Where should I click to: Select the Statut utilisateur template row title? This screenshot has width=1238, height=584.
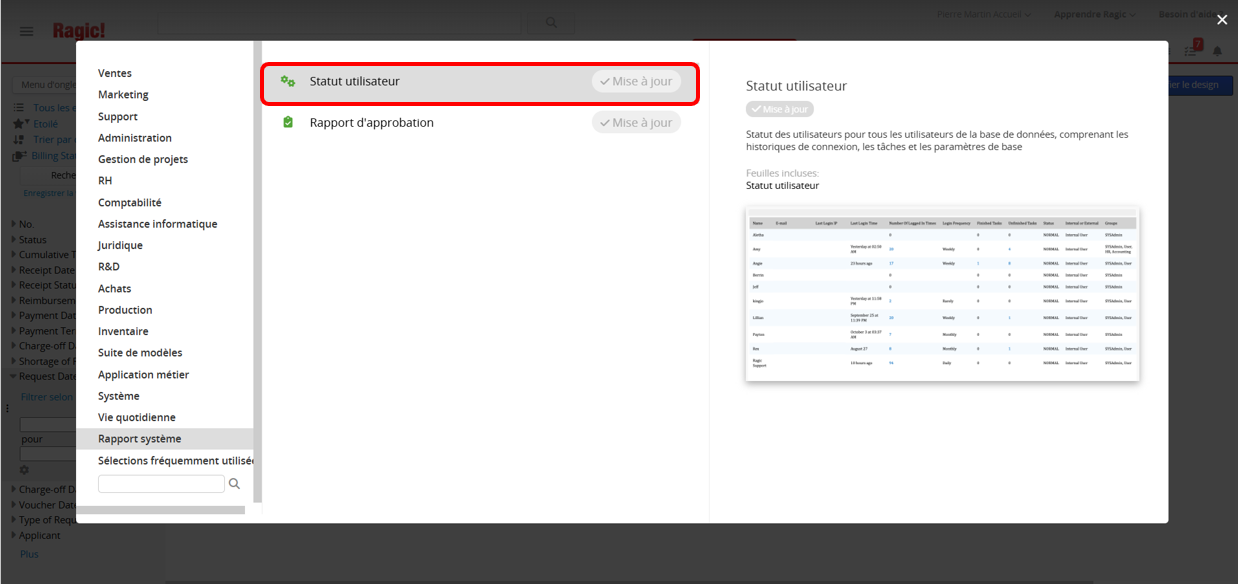click(x=354, y=81)
